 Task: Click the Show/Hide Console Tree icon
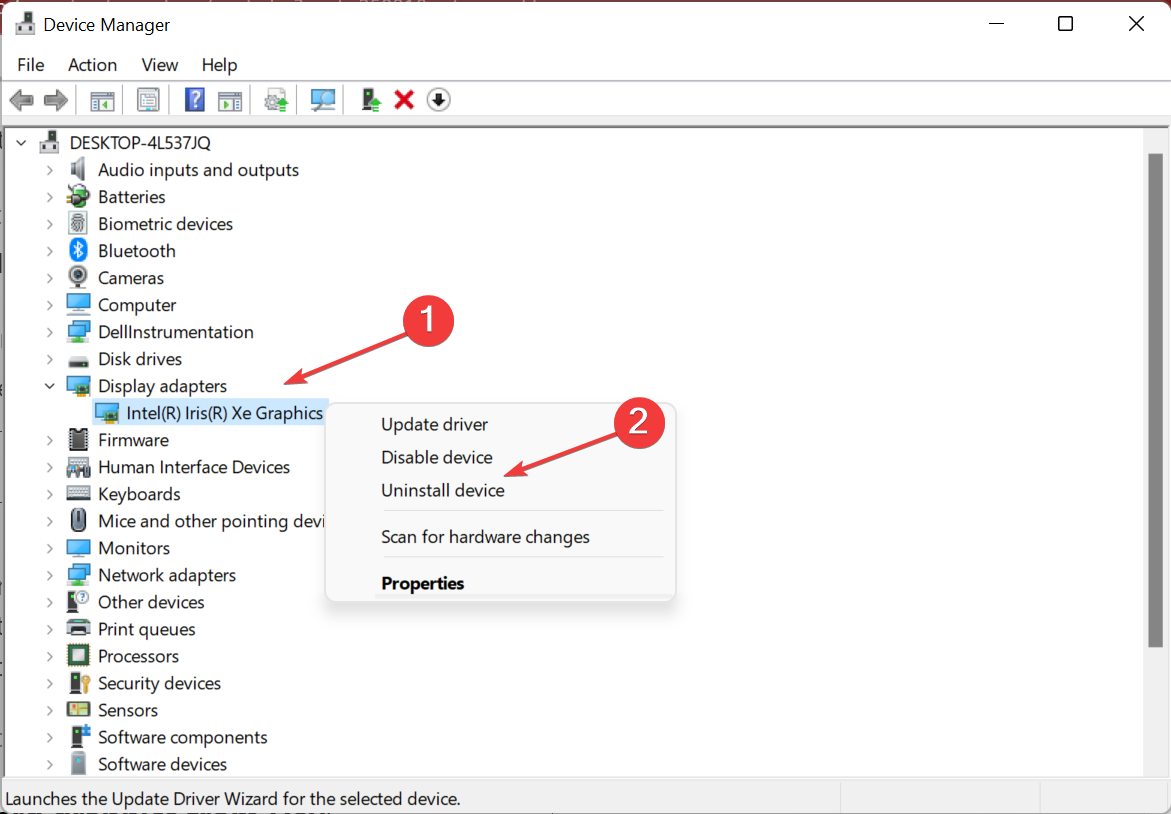tap(102, 100)
